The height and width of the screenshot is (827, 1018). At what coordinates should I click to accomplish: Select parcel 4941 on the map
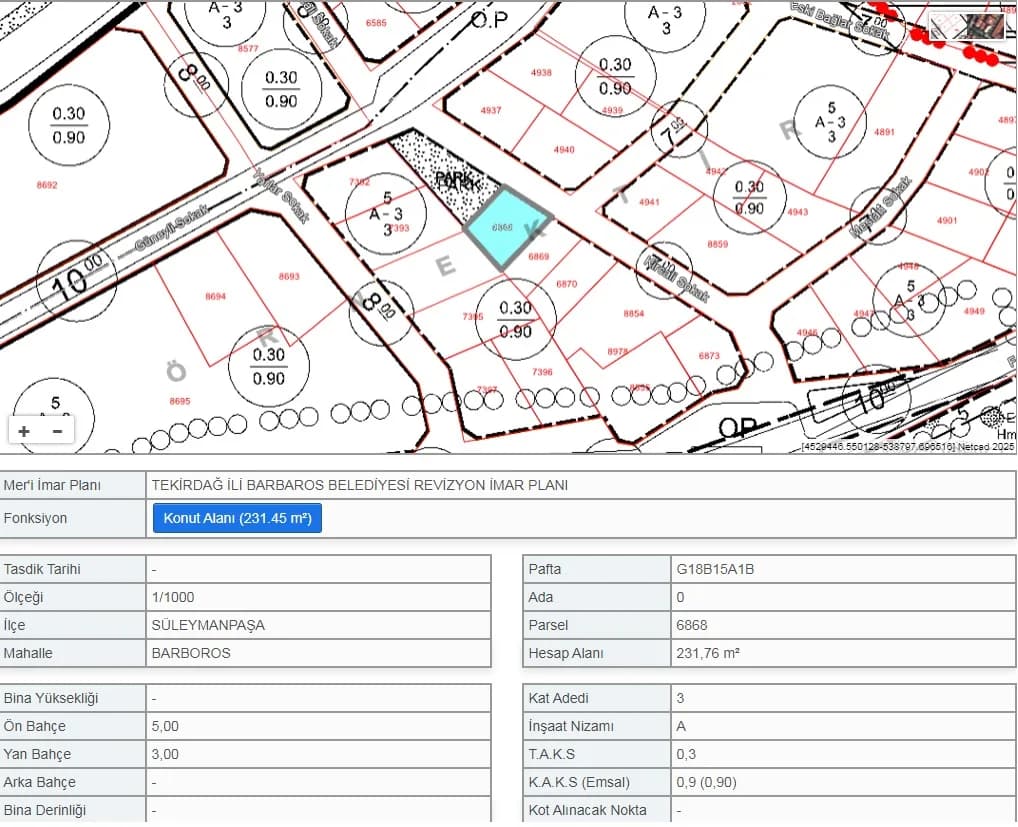(649, 202)
